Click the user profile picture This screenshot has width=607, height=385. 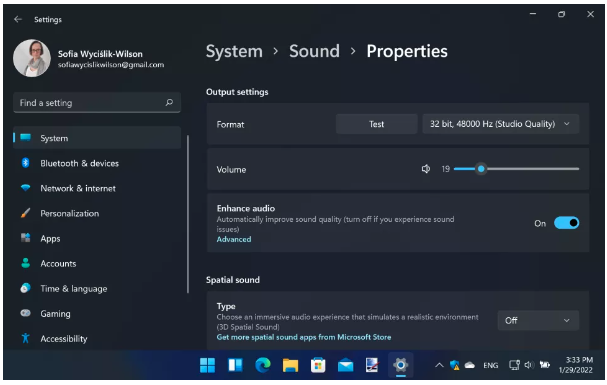(x=32, y=58)
